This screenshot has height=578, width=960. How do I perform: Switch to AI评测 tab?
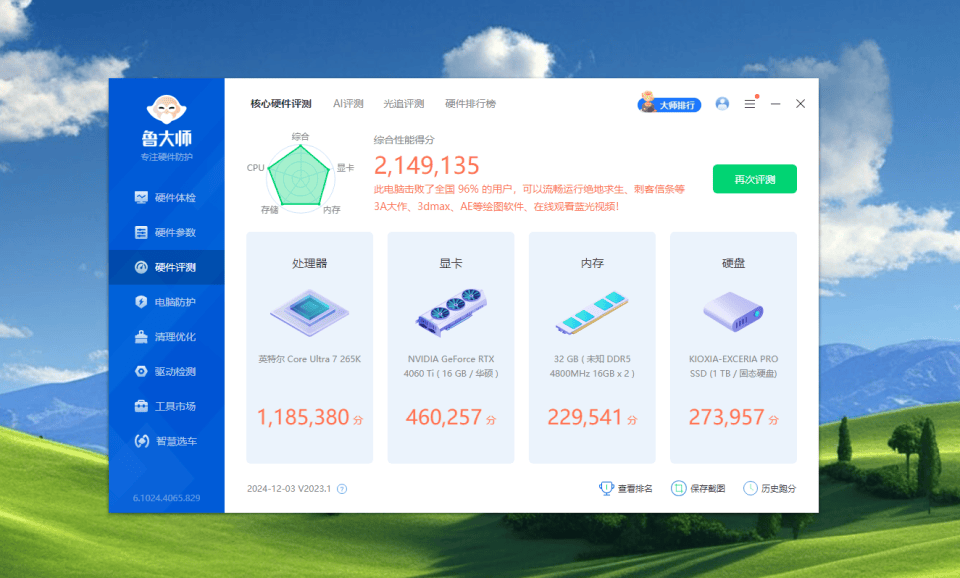coord(348,103)
